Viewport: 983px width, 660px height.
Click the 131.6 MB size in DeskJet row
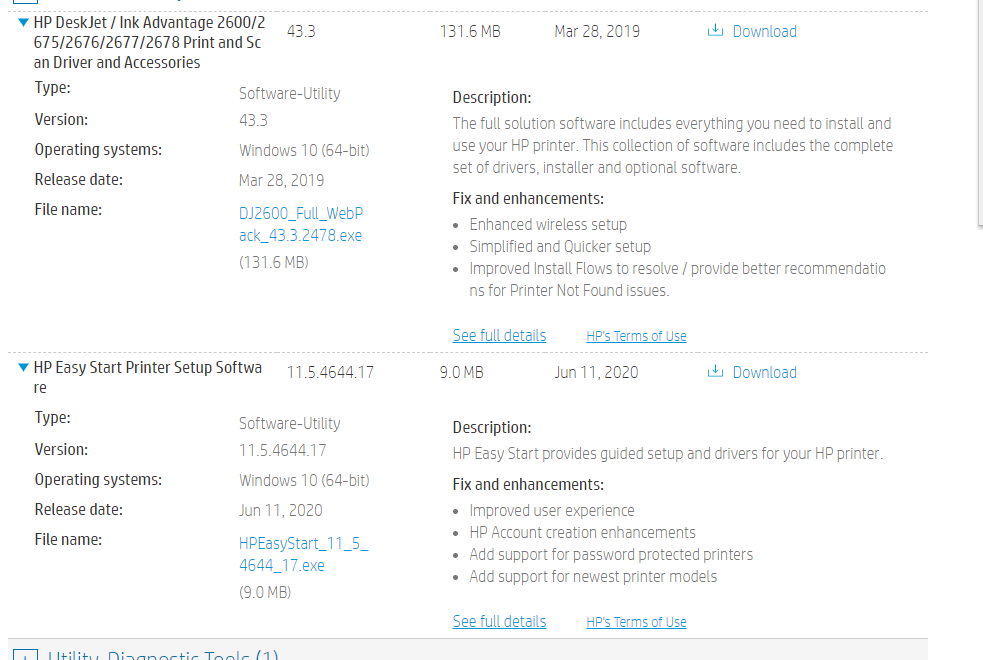[470, 31]
